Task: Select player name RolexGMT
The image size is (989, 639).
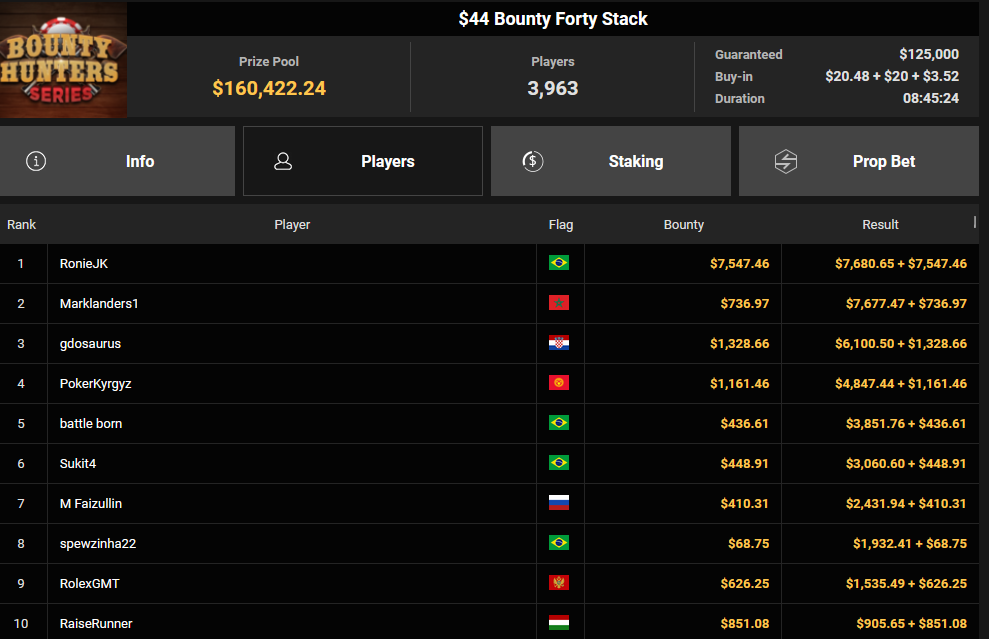Action: [x=90, y=583]
